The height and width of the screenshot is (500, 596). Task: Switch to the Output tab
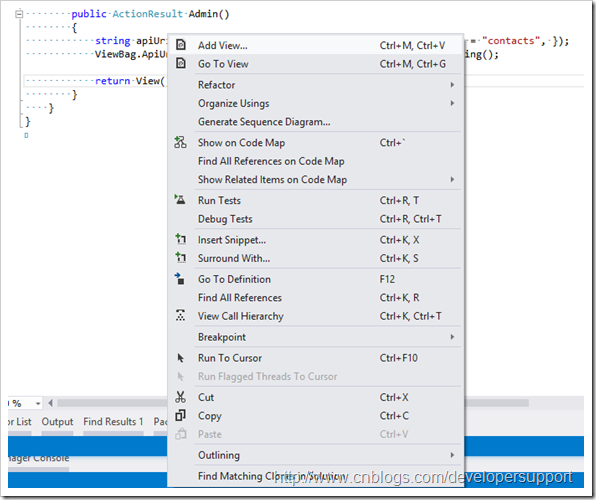point(57,422)
